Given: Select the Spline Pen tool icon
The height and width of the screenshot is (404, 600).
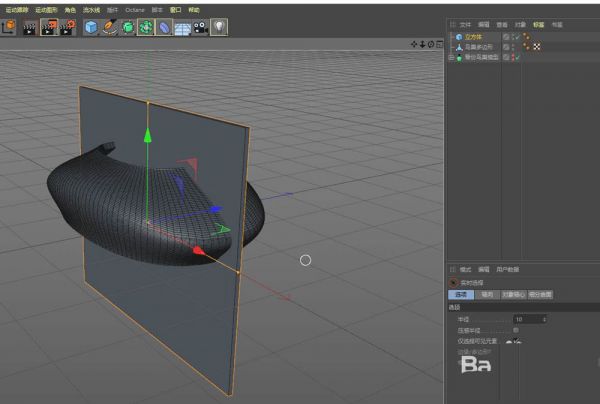Looking at the screenshot, I should [110, 27].
